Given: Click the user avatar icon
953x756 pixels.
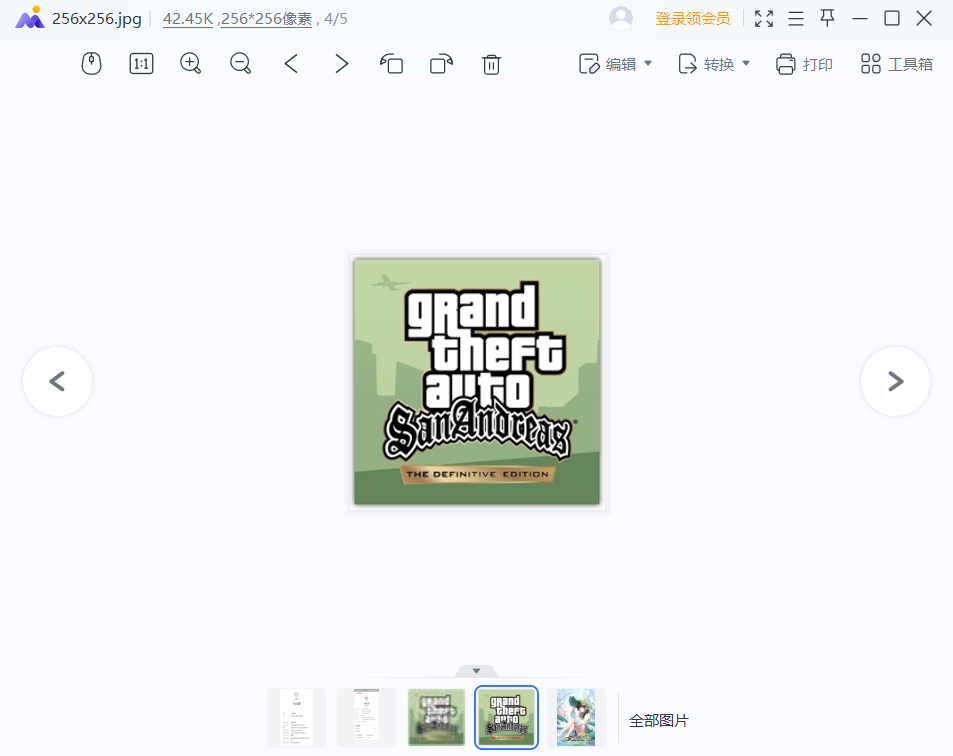Looking at the screenshot, I should click(621, 18).
